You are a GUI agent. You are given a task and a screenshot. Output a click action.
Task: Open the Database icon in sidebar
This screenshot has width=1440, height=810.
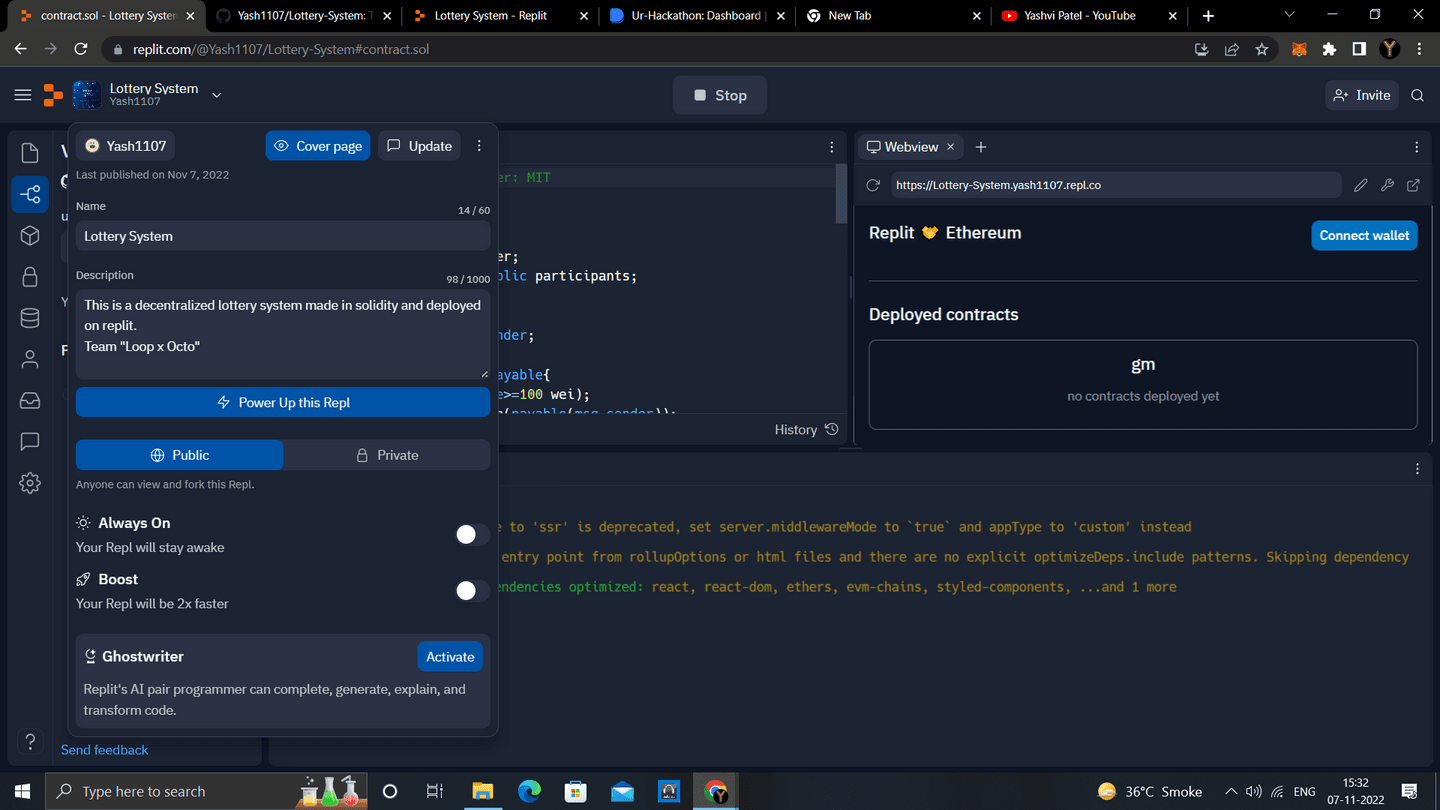point(30,318)
